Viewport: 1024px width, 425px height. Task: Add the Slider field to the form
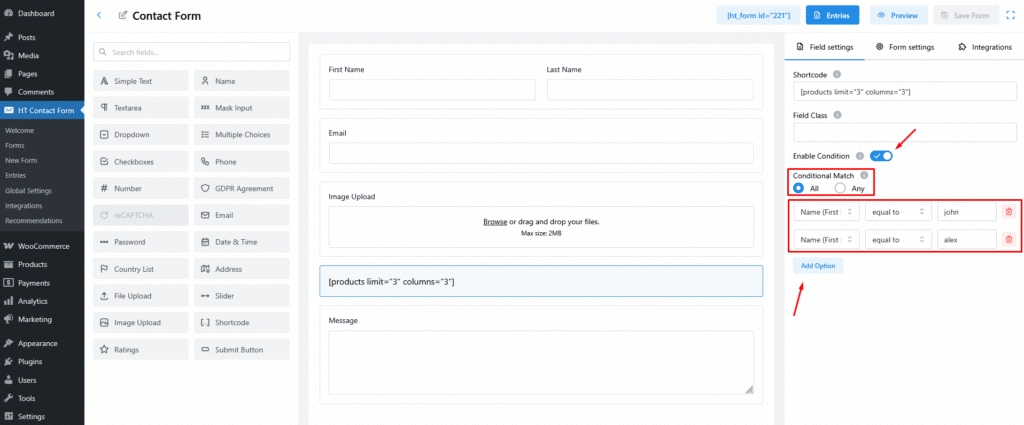coord(241,296)
